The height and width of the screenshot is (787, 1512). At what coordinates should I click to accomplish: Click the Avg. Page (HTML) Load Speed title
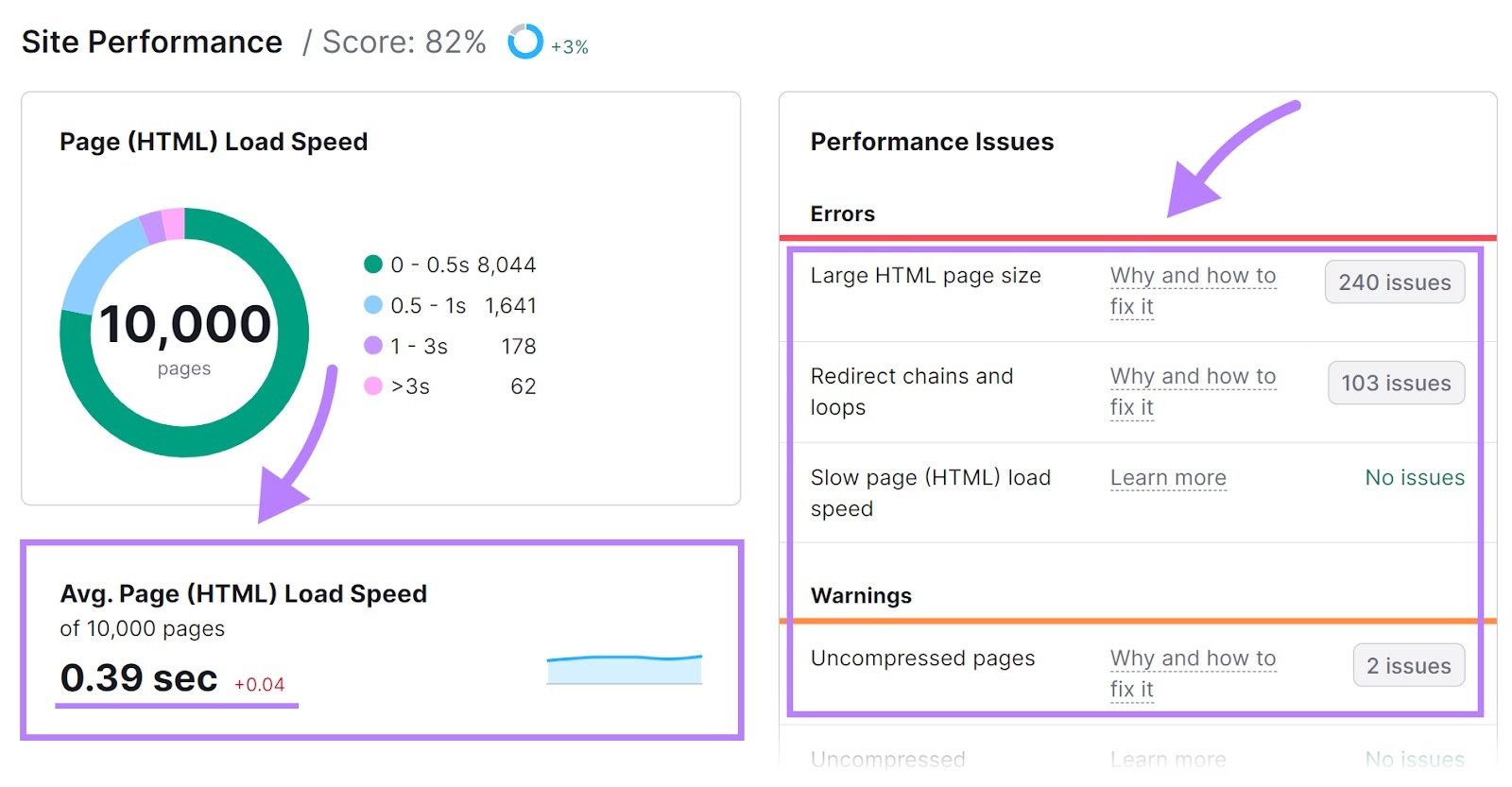tap(244, 593)
